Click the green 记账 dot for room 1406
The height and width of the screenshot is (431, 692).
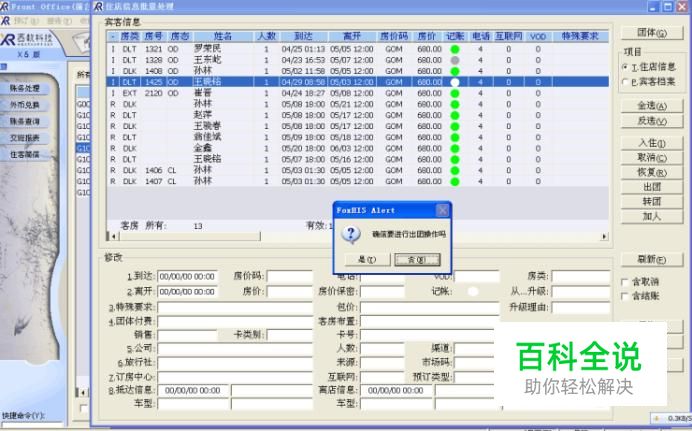455,170
